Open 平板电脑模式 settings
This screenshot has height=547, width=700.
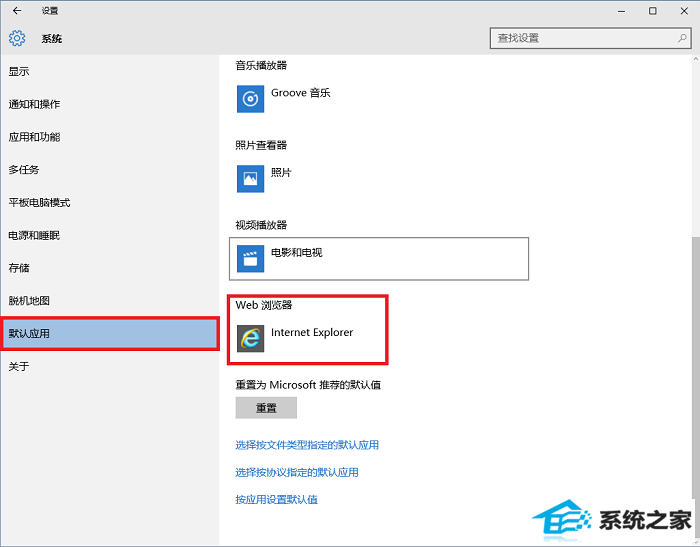click(x=110, y=203)
